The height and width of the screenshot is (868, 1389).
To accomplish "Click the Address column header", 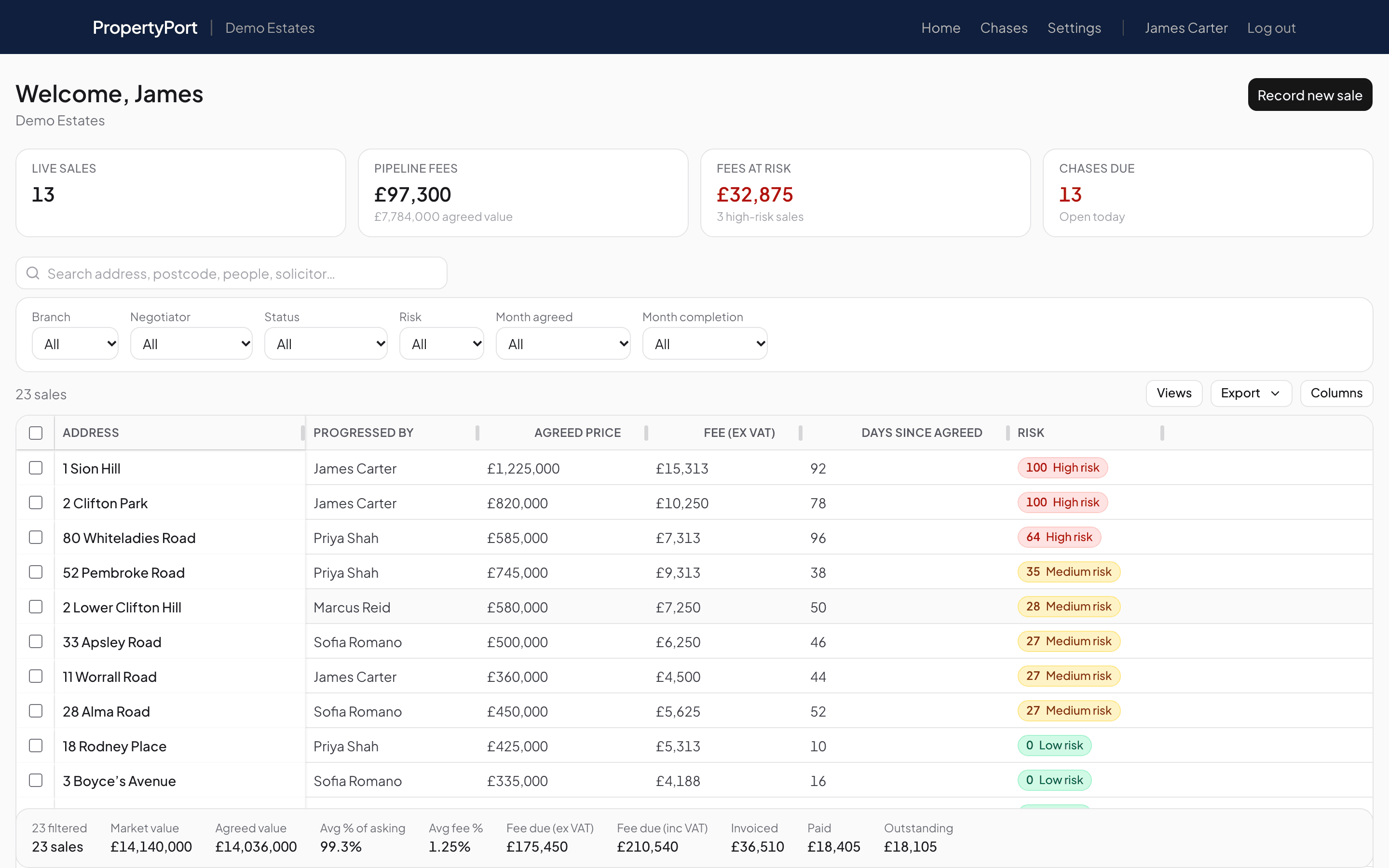I will pos(91,433).
